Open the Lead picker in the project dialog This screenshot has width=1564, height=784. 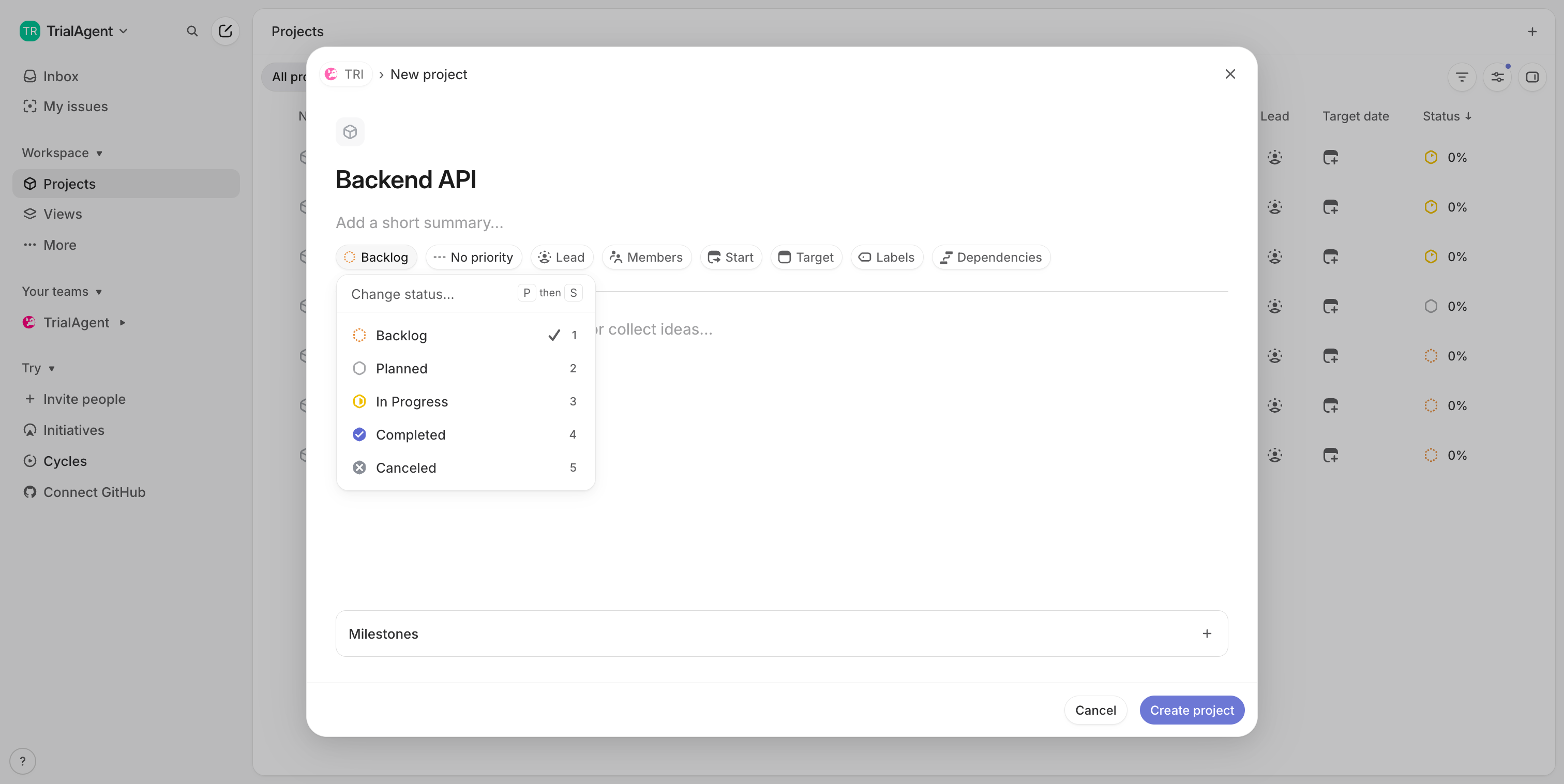561,257
